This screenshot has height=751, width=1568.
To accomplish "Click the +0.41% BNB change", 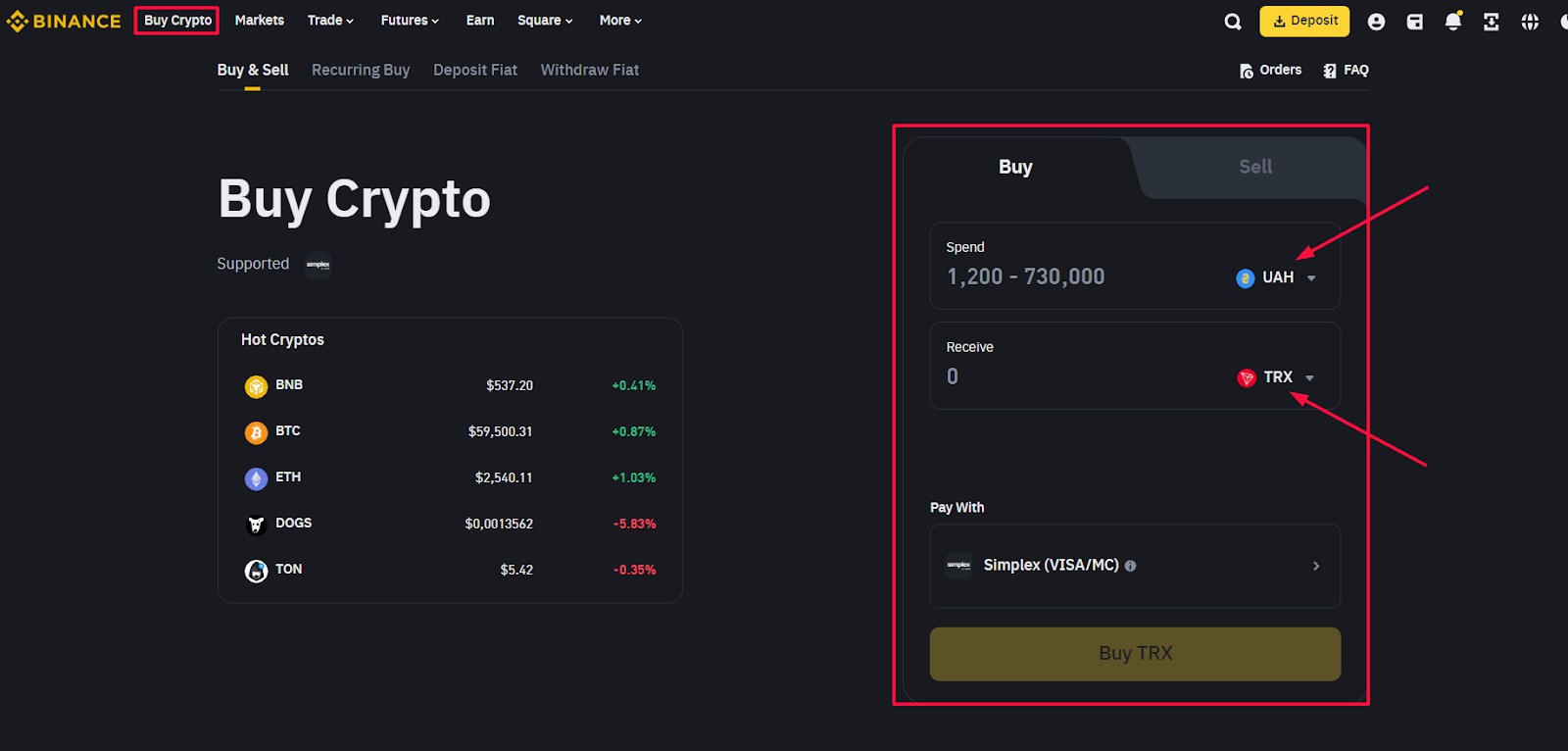I will click(x=634, y=386).
